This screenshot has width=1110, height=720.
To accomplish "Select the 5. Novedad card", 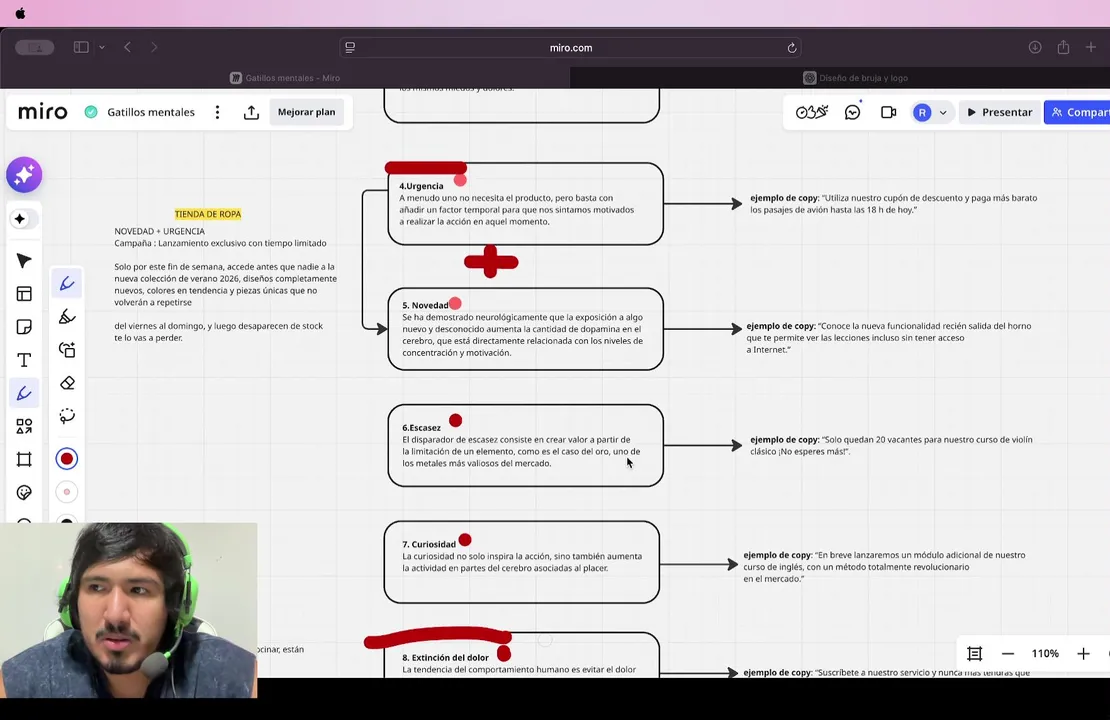I will coord(525,329).
